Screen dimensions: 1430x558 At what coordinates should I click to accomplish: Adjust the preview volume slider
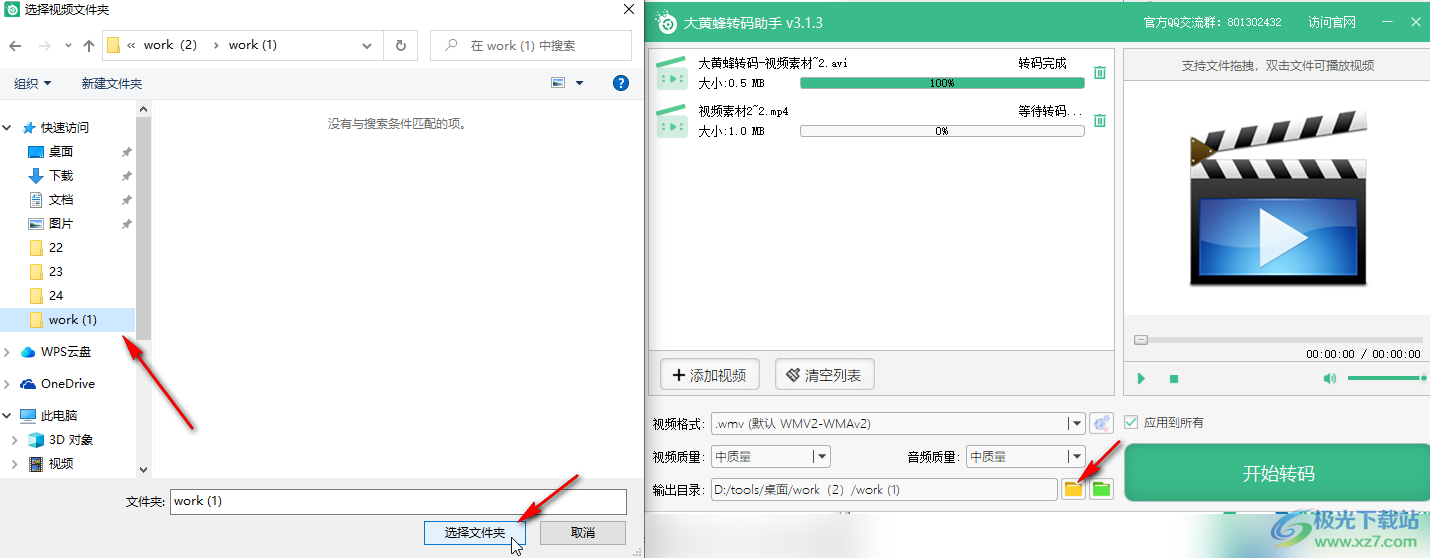point(1386,378)
